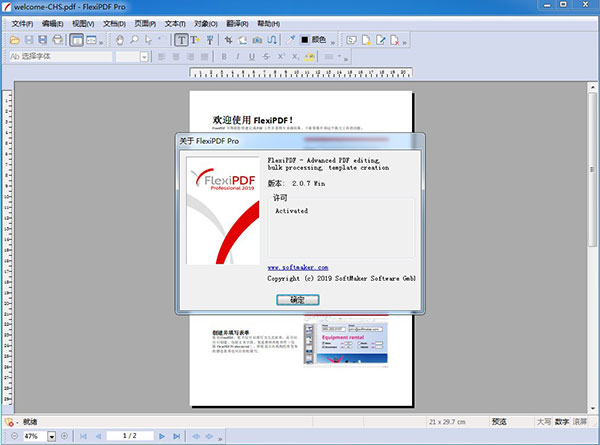Select the Hand pan tool
Image resolution: width=600 pixels, height=445 pixels.
point(120,40)
